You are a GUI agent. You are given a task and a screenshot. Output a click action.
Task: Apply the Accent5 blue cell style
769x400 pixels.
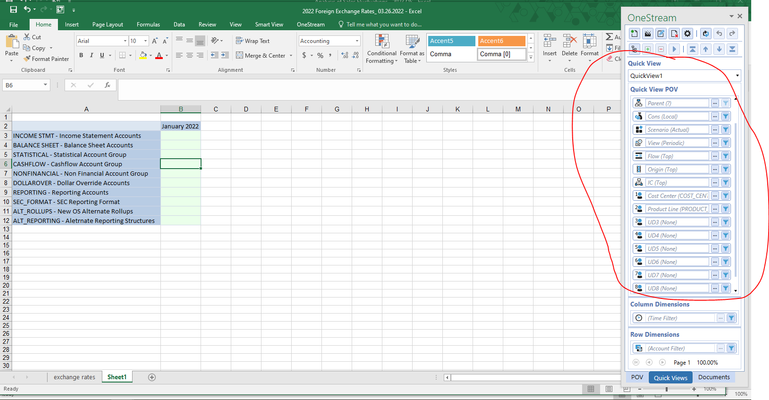click(x=451, y=41)
